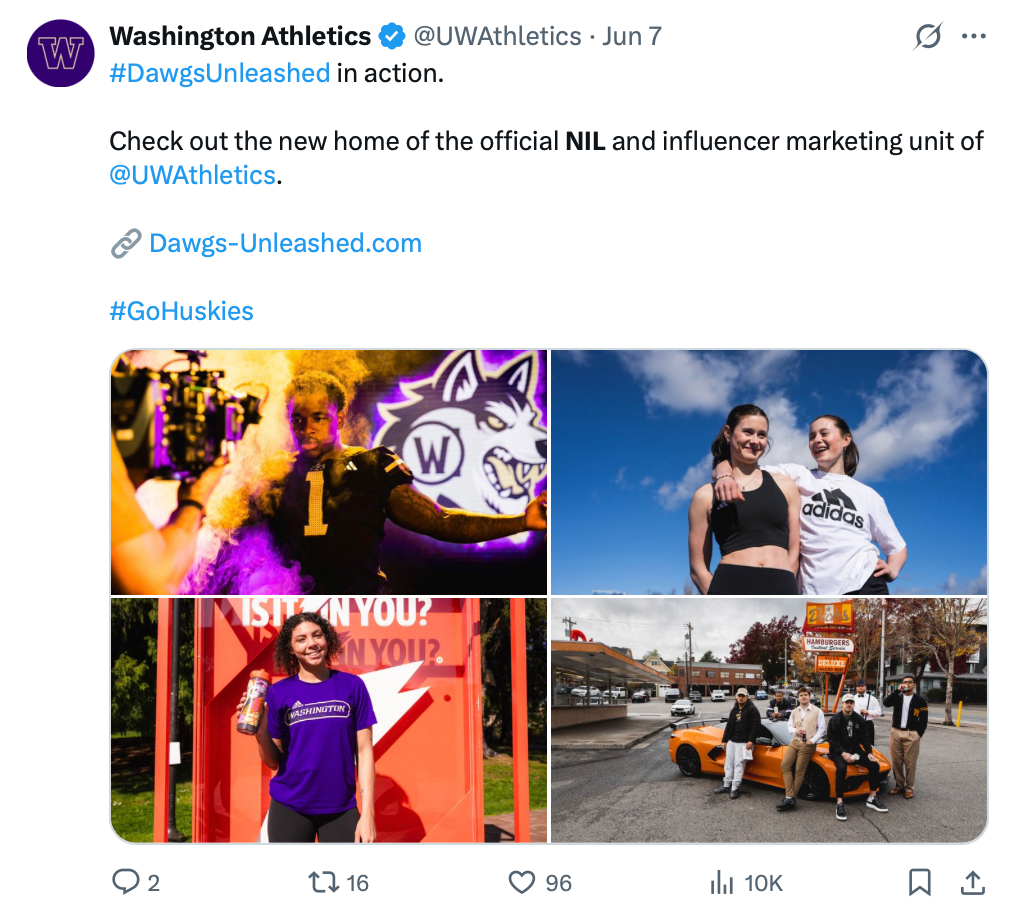Repost this tweet via retweet icon
Image resolution: width=1014 pixels, height=916 pixels.
pyautogui.click(x=322, y=882)
